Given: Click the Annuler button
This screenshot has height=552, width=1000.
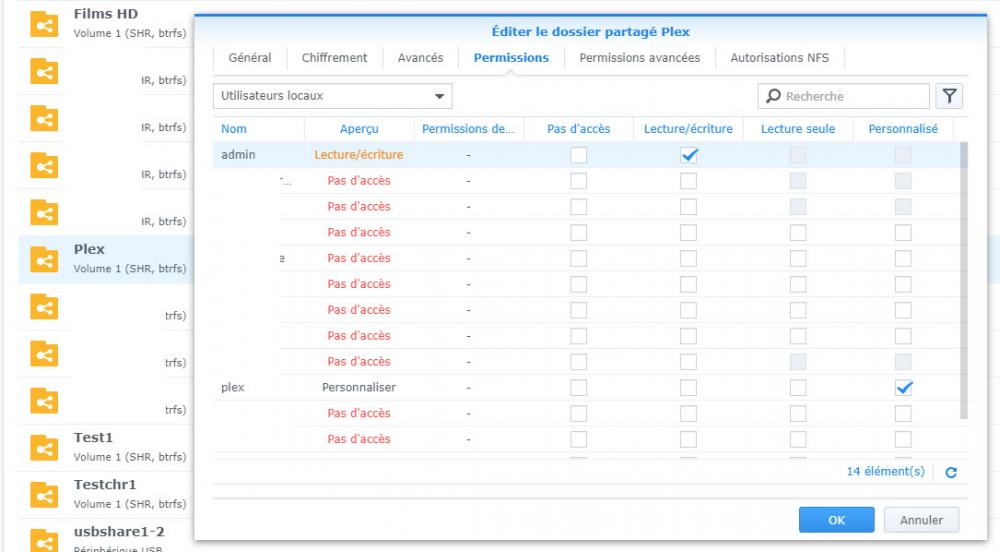Looking at the screenshot, I should point(921,520).
